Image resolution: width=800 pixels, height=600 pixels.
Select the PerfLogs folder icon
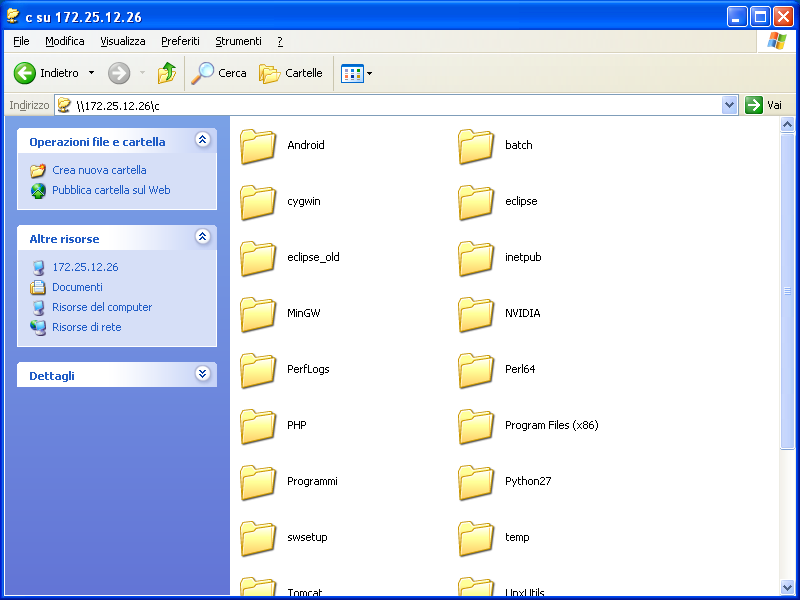click(258, 370)
